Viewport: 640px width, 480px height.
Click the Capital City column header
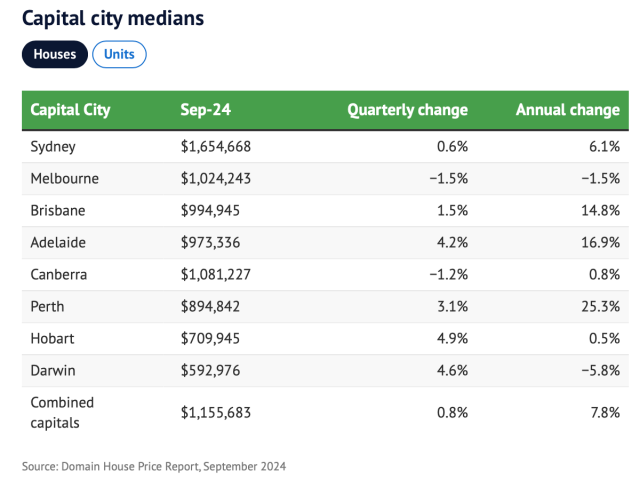[x=70, y=110]
